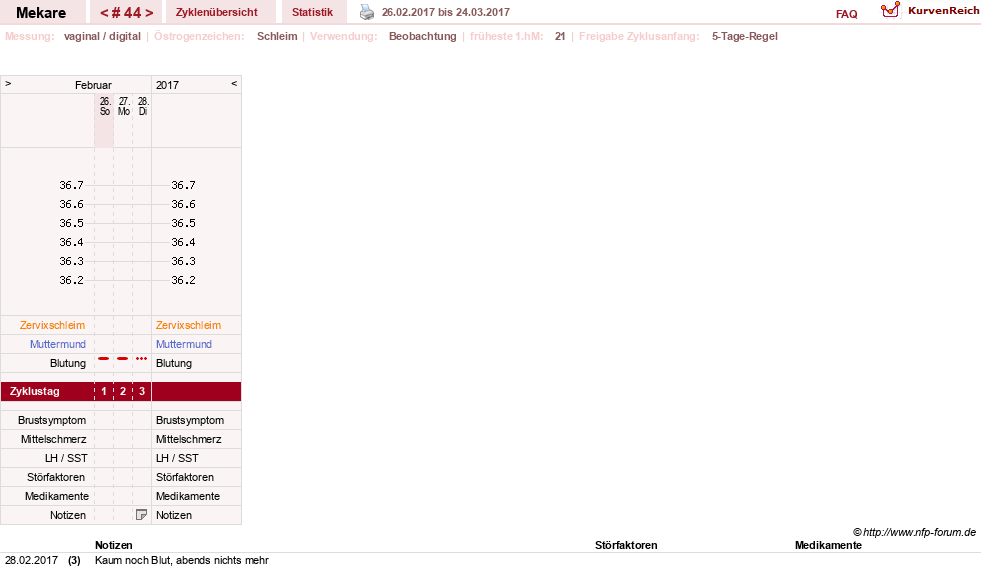Open the Zyklenübersicht tab
981x584 pixels.
point(216,12)
